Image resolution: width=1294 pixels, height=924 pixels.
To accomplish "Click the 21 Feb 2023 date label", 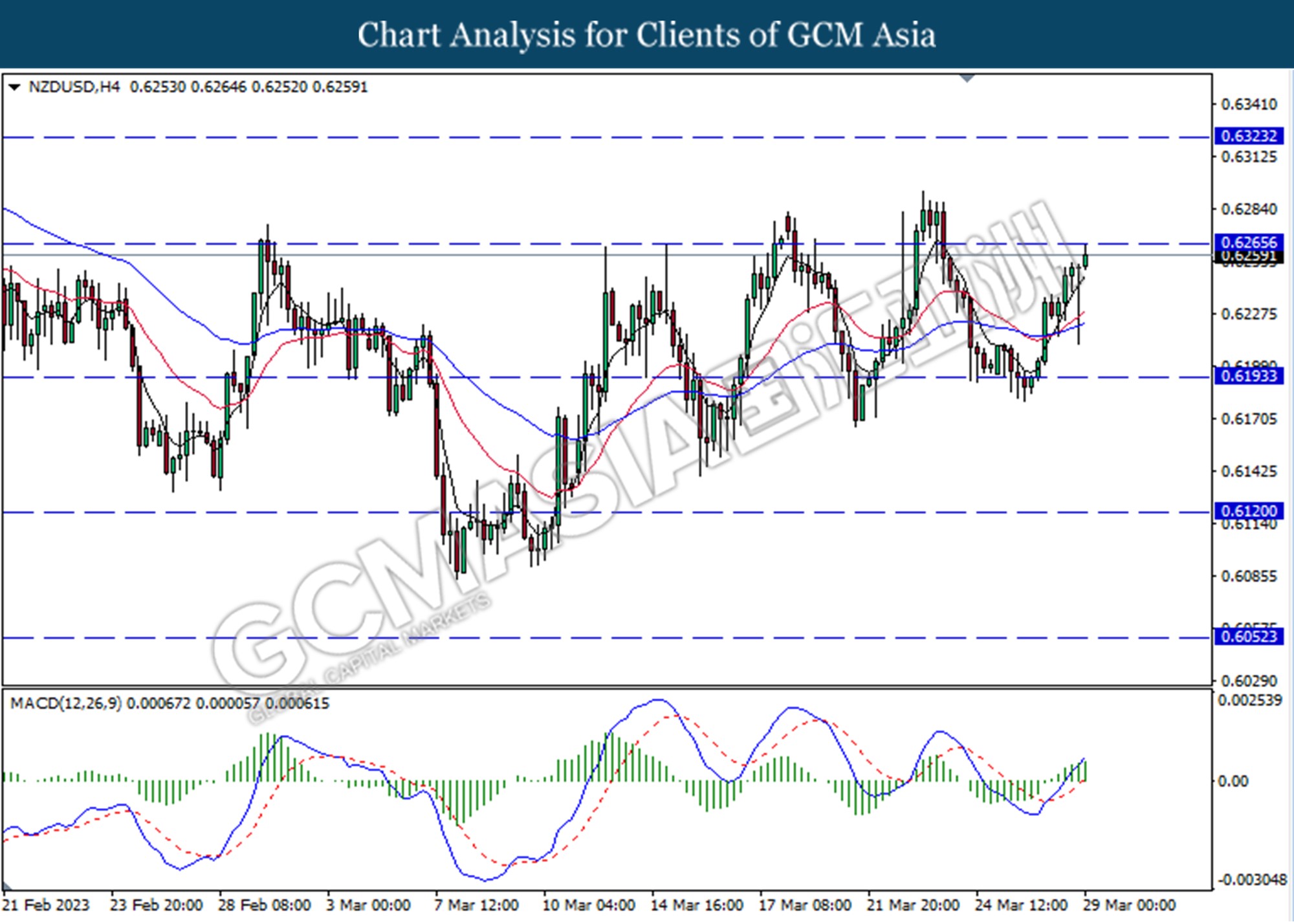I will pyautogui.click(x=46, y=905).
